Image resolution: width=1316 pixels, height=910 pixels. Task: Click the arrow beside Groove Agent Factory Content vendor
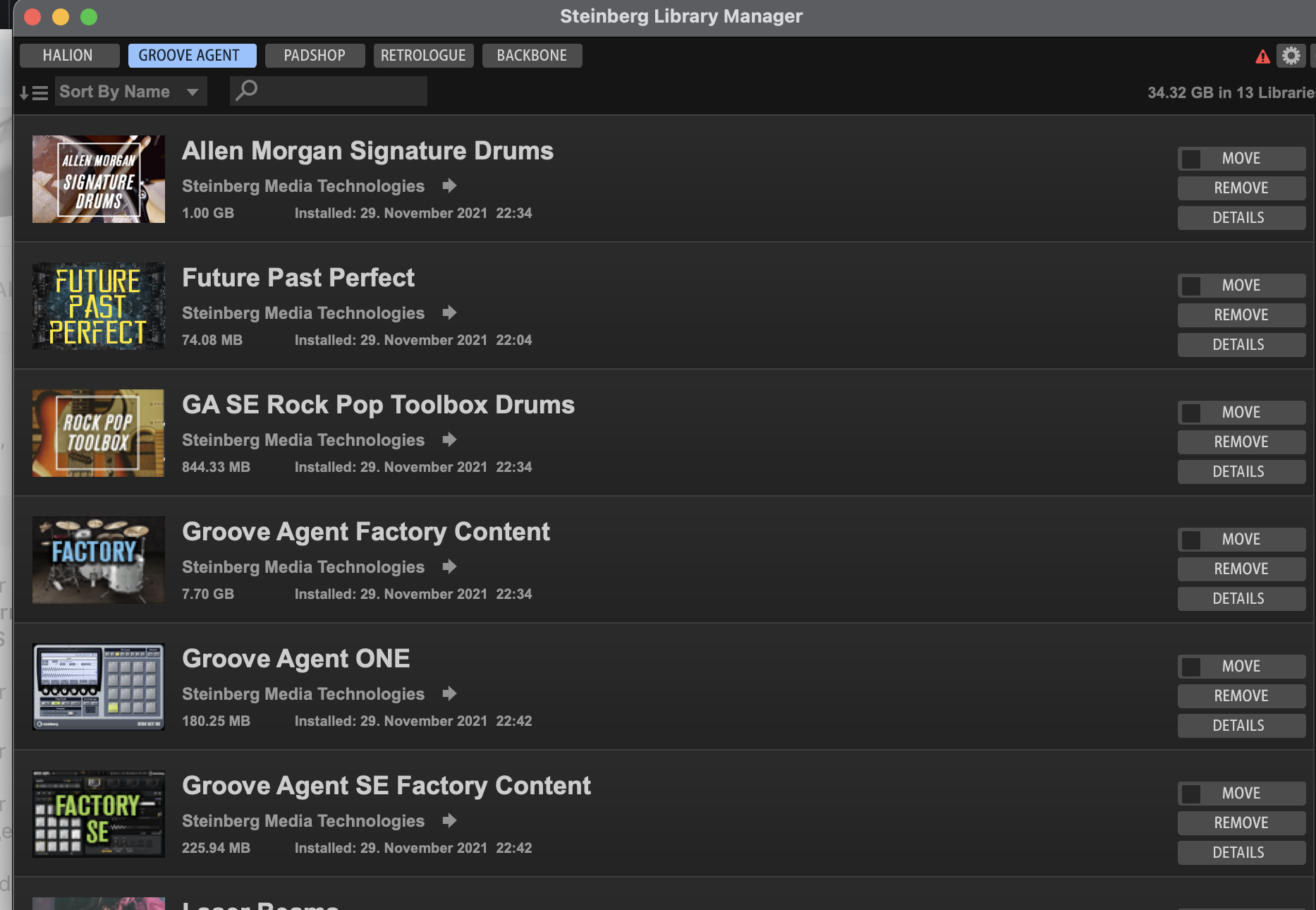(449, 566)
